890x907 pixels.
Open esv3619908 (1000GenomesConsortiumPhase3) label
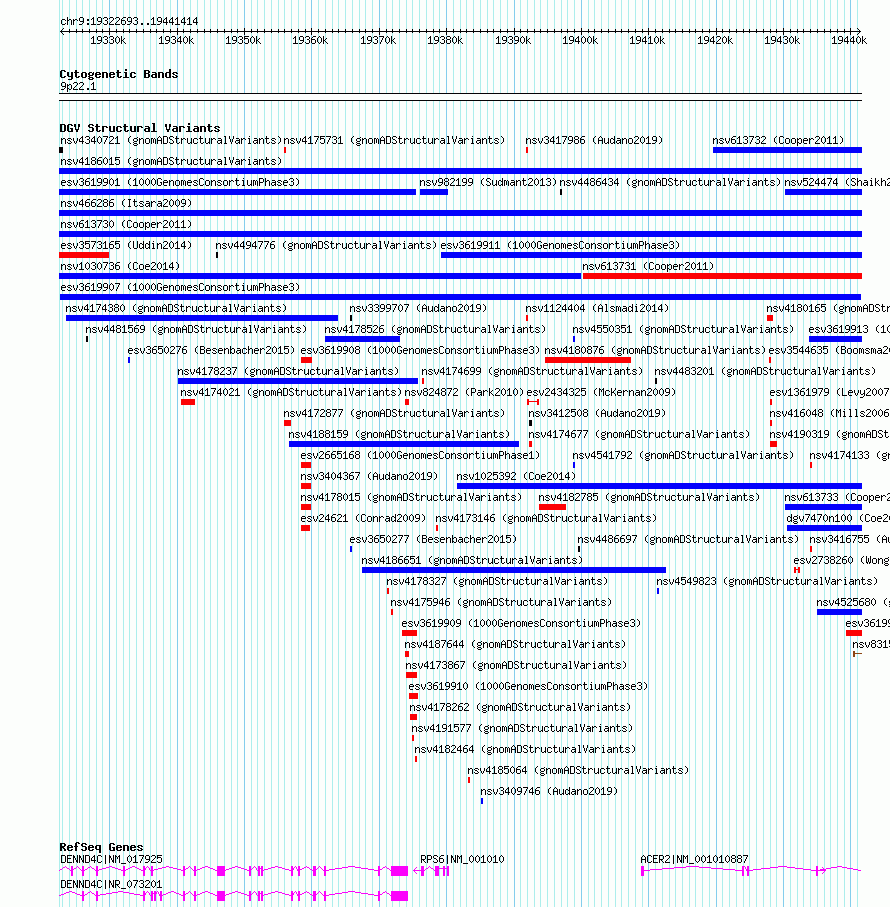(x=420, y=351)
